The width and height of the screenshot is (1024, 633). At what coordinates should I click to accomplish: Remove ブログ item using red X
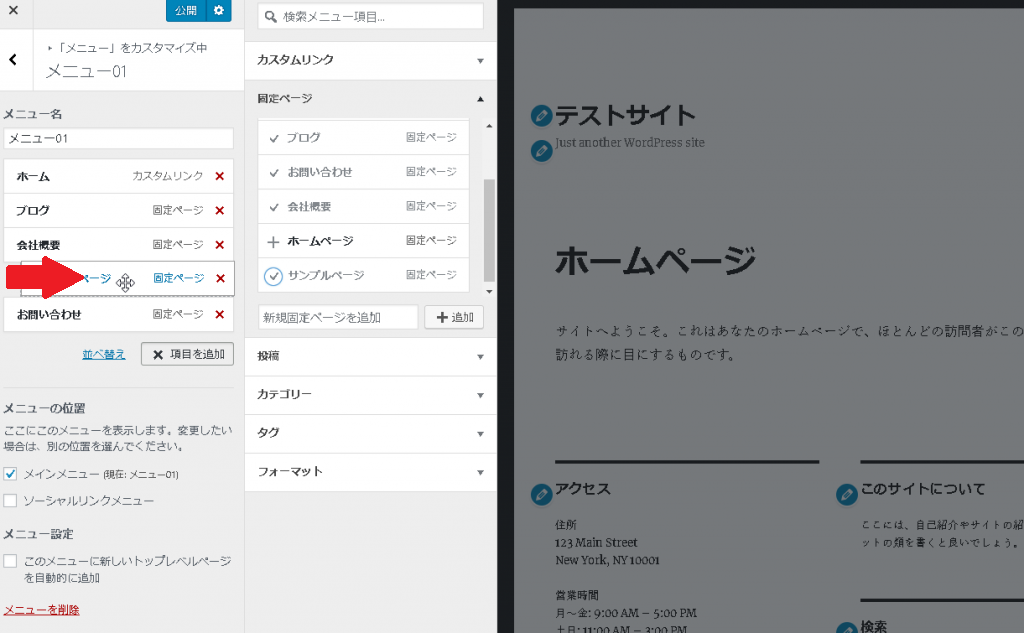(x=219, y=211)
